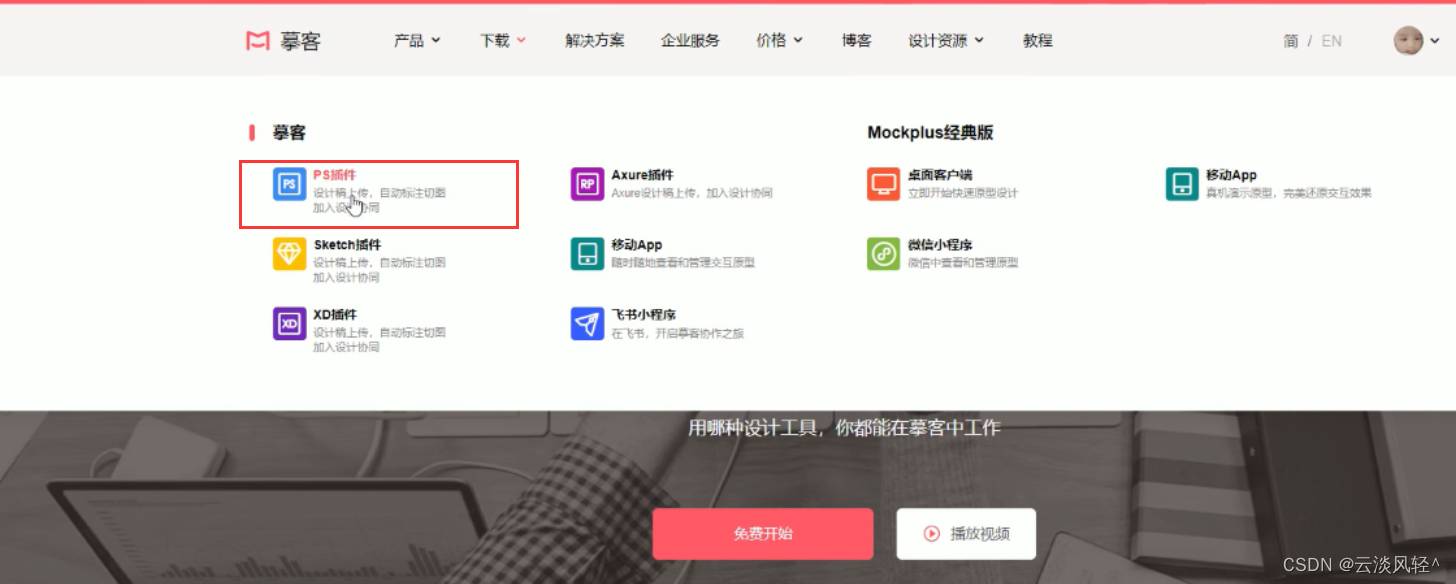Click headline 用哪种设计工具，你都能在摹客中工作
Image resolution: width=1456 pixels, height=584 pixels.
[844, 428]
